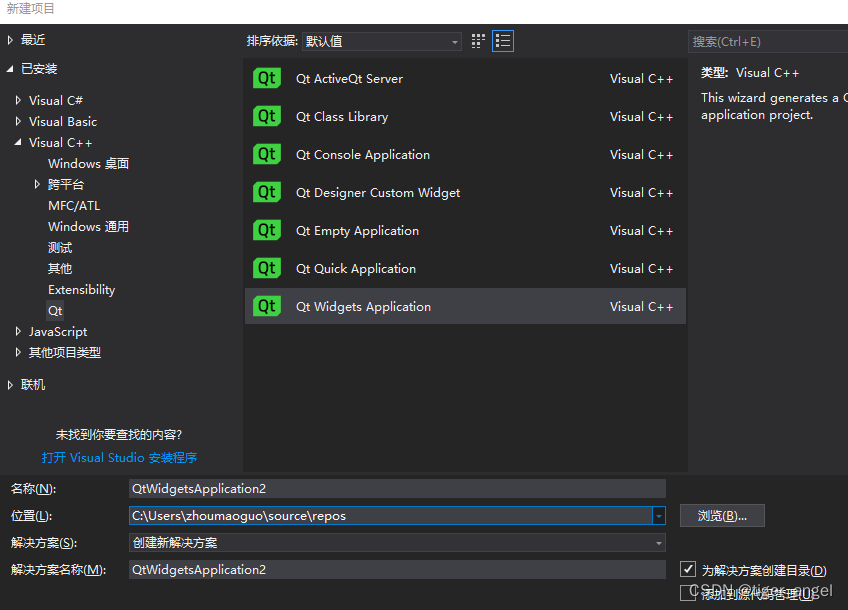Screen dimensions: 848x610
Task: Select 其他 category under Visual C++
Action: [60, 269]
